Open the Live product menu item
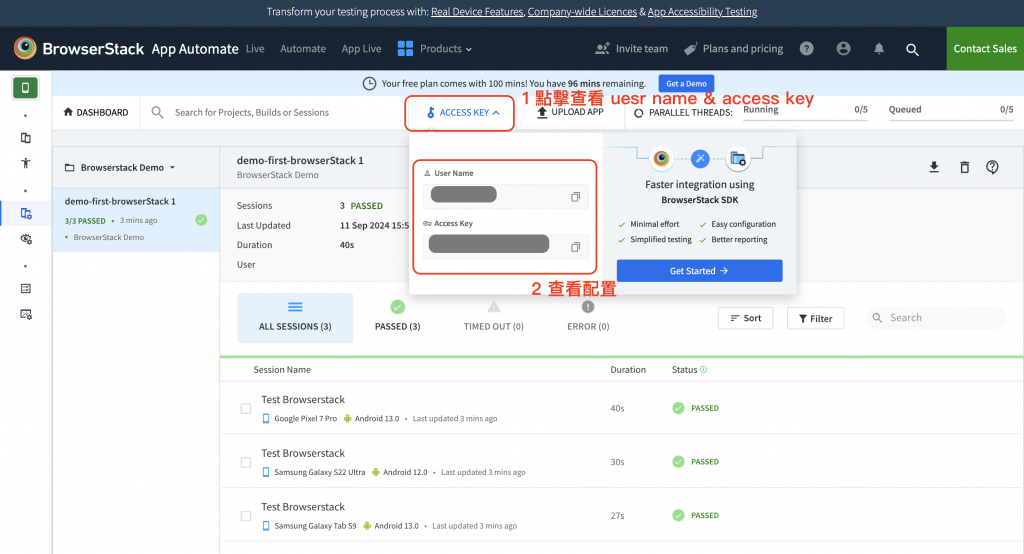The height and width of the screenshot is (554, 1024). [255, 48]
